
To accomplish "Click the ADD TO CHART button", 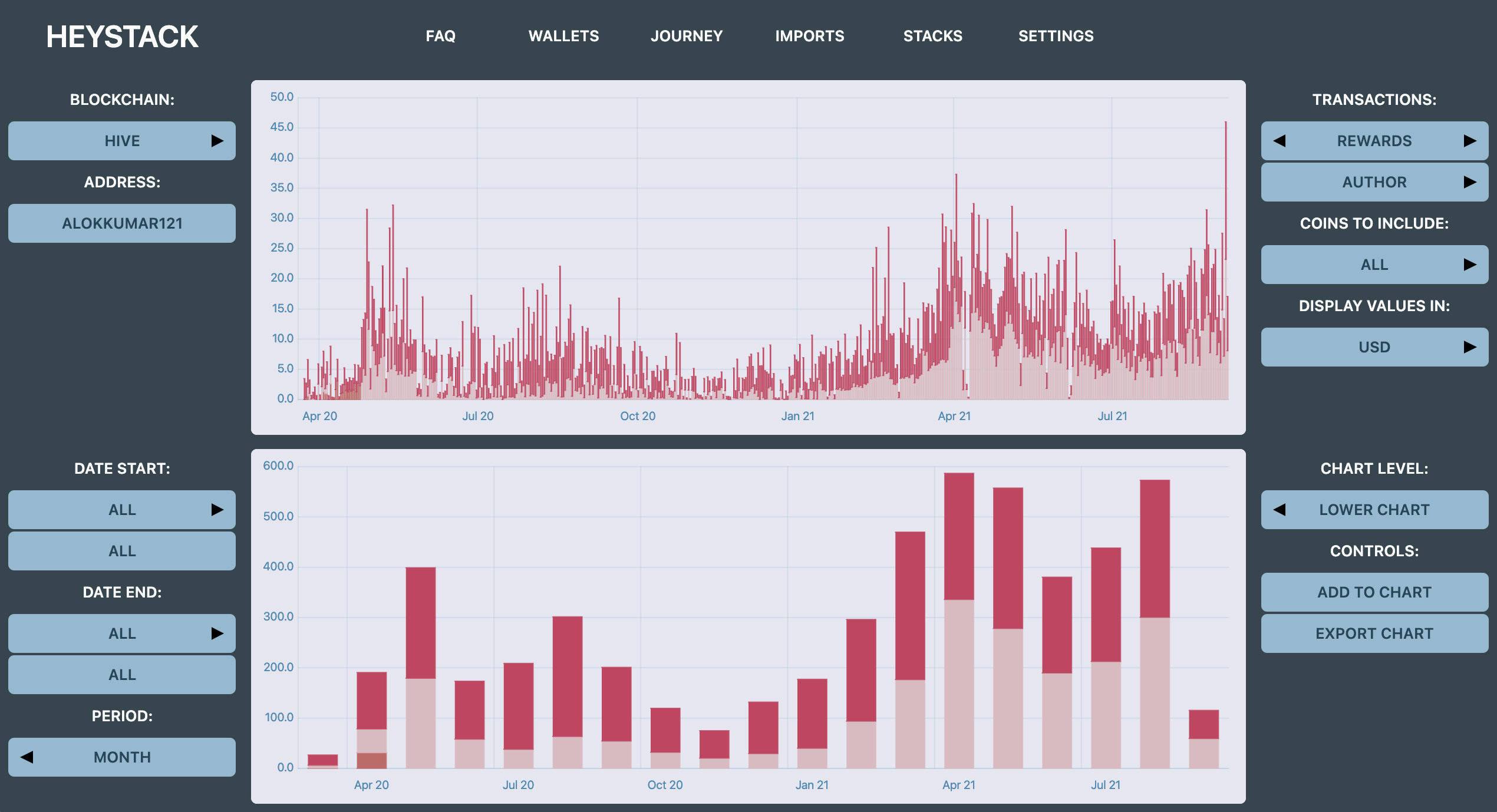I will pyautogui.click(x=1374, y=592).
